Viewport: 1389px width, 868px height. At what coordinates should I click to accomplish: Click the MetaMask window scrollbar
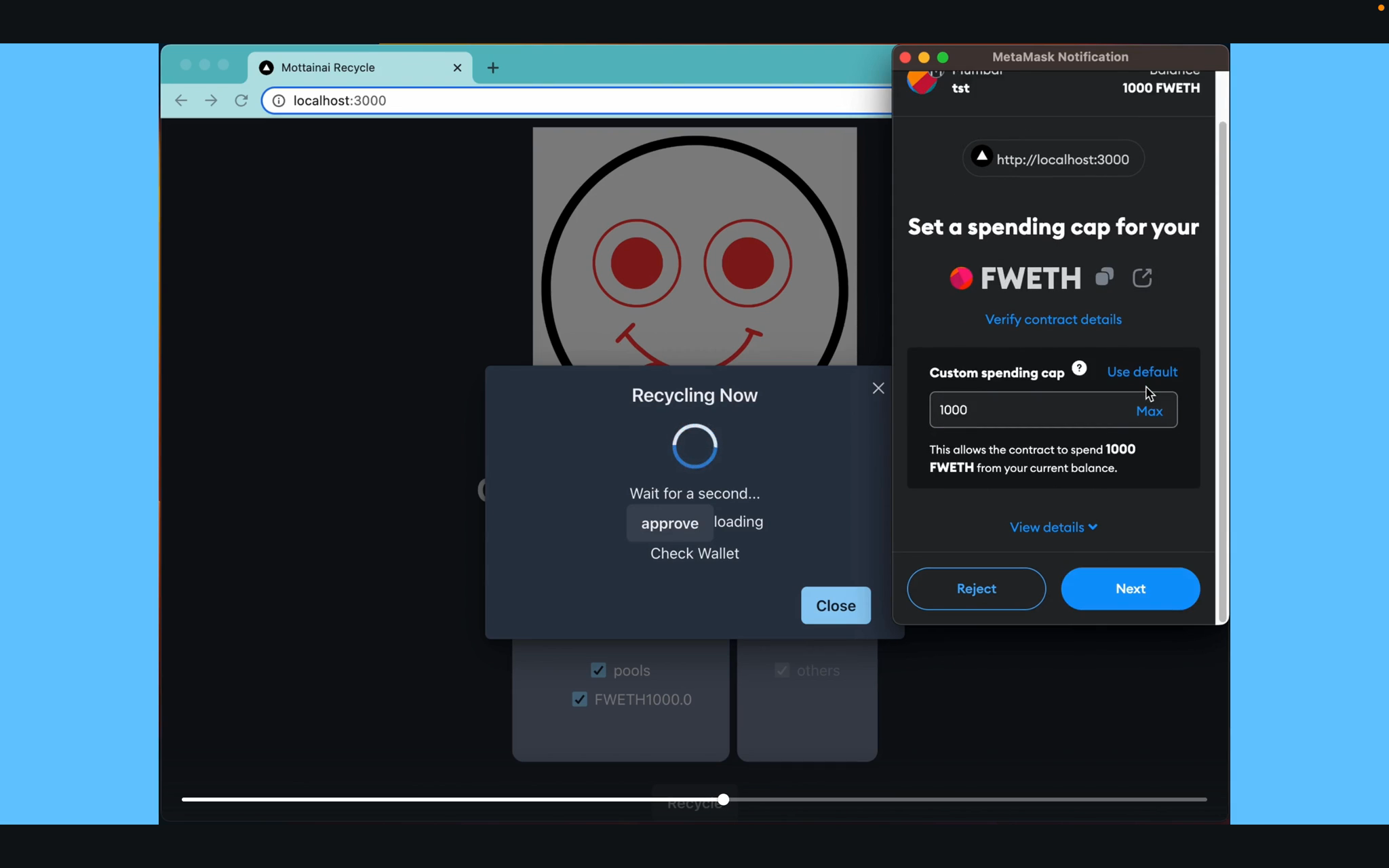[x=1222, y=372]
